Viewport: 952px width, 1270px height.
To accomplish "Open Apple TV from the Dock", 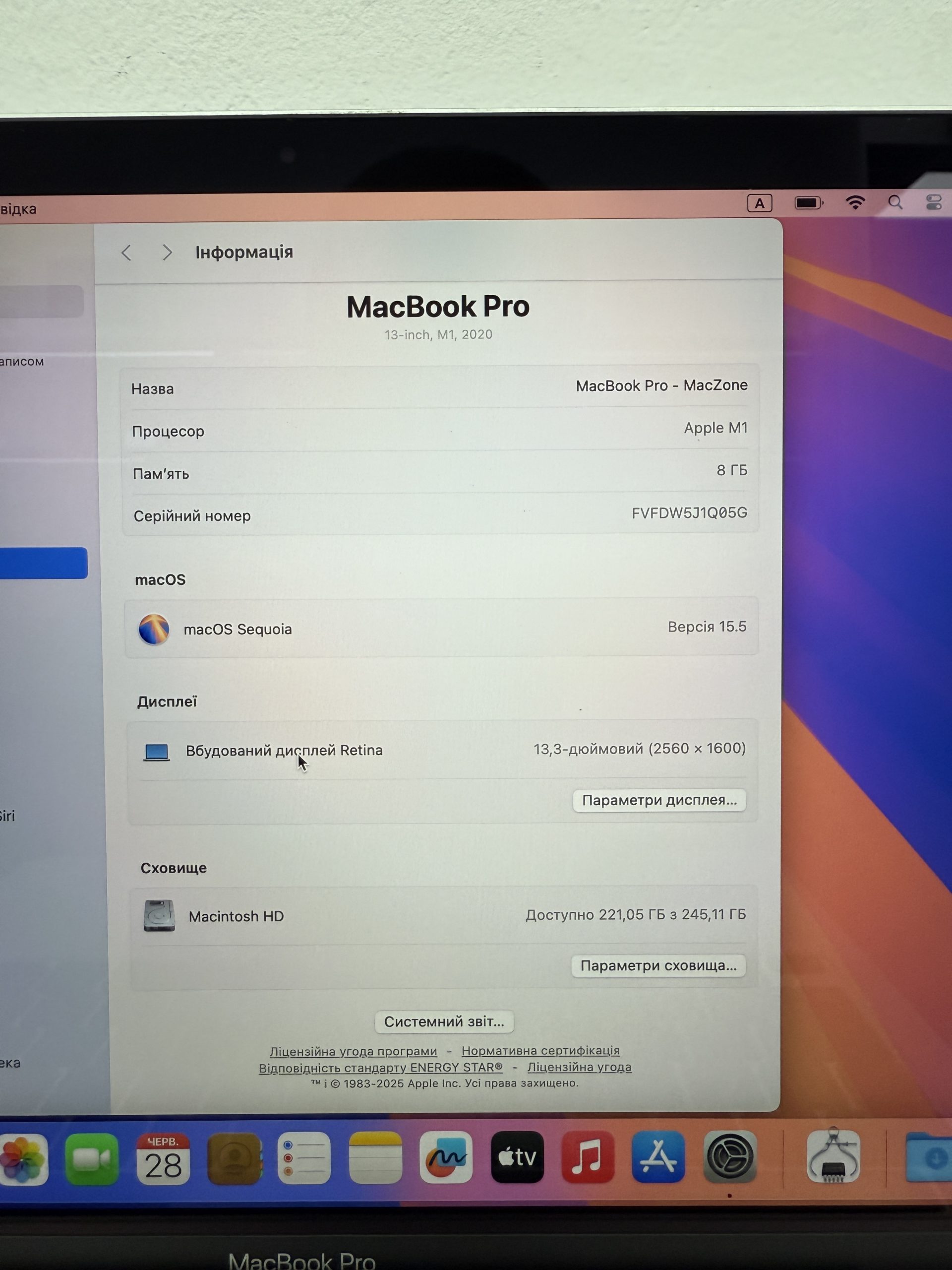I will coord(517,1157).
